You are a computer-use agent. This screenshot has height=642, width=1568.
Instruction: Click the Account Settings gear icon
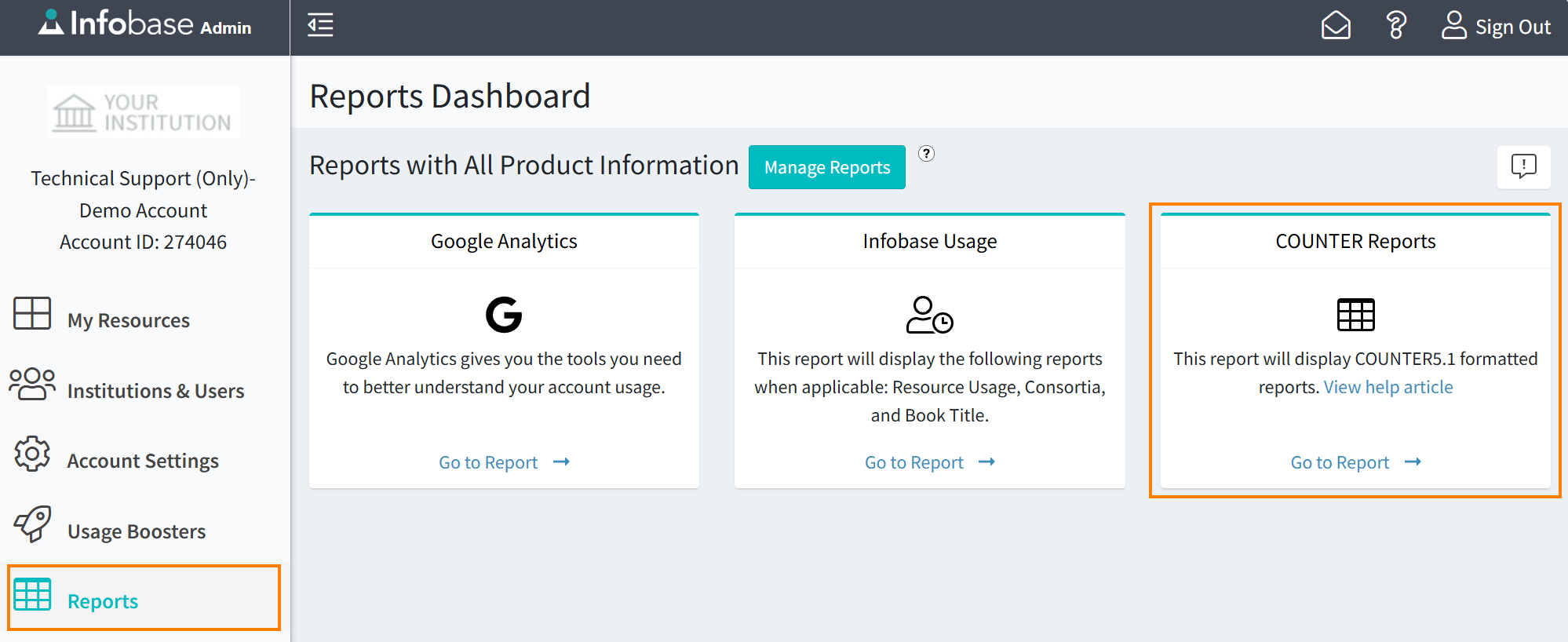(32, 454)
